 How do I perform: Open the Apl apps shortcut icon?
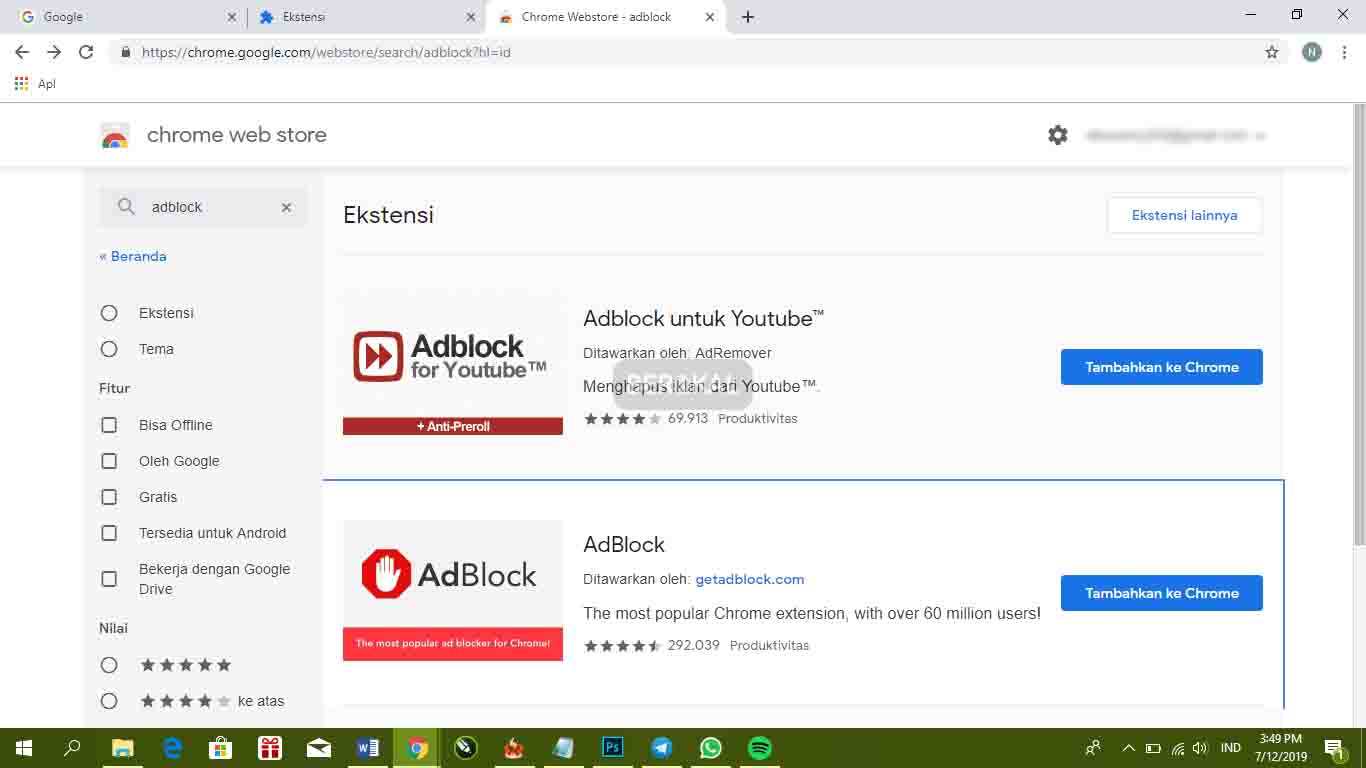tap(22, 84)
